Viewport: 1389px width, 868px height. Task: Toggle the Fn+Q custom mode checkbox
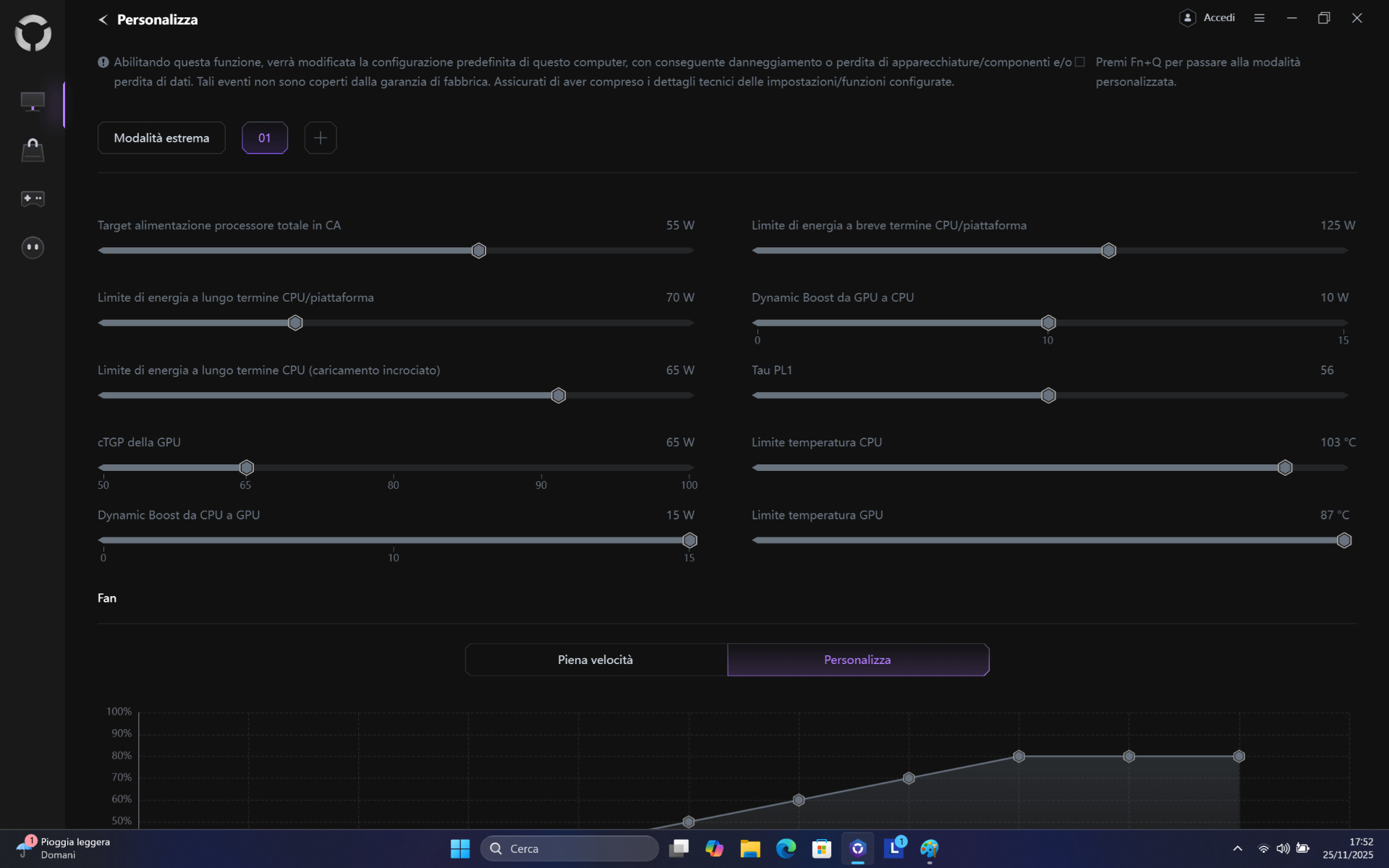[x=1080, y=62]
